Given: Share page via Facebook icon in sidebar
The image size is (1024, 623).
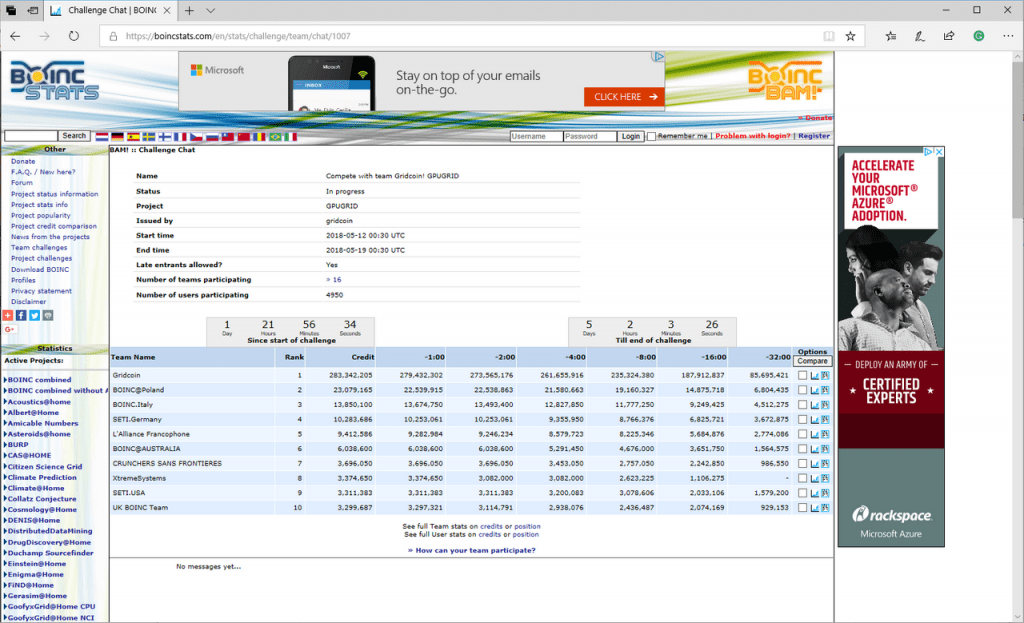Looking at the screenshot, I should point(22,315).
